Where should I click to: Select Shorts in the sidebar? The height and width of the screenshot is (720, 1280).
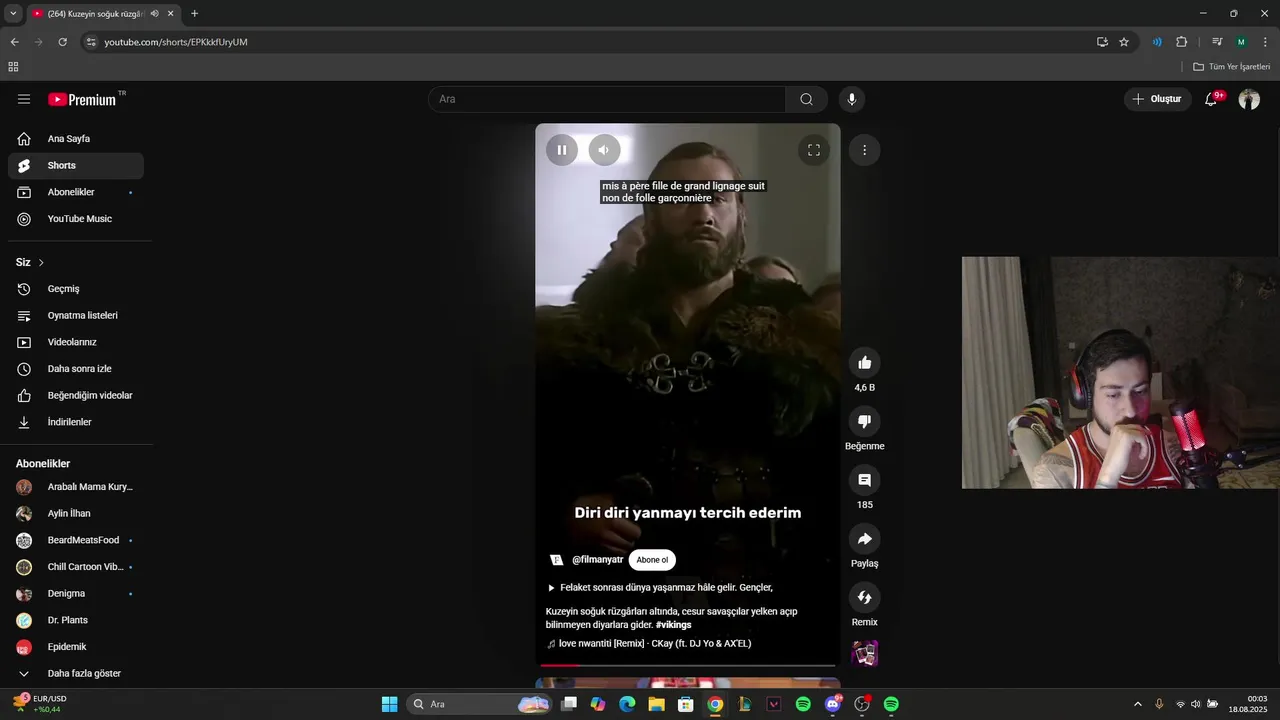click(x=76, y=165)
